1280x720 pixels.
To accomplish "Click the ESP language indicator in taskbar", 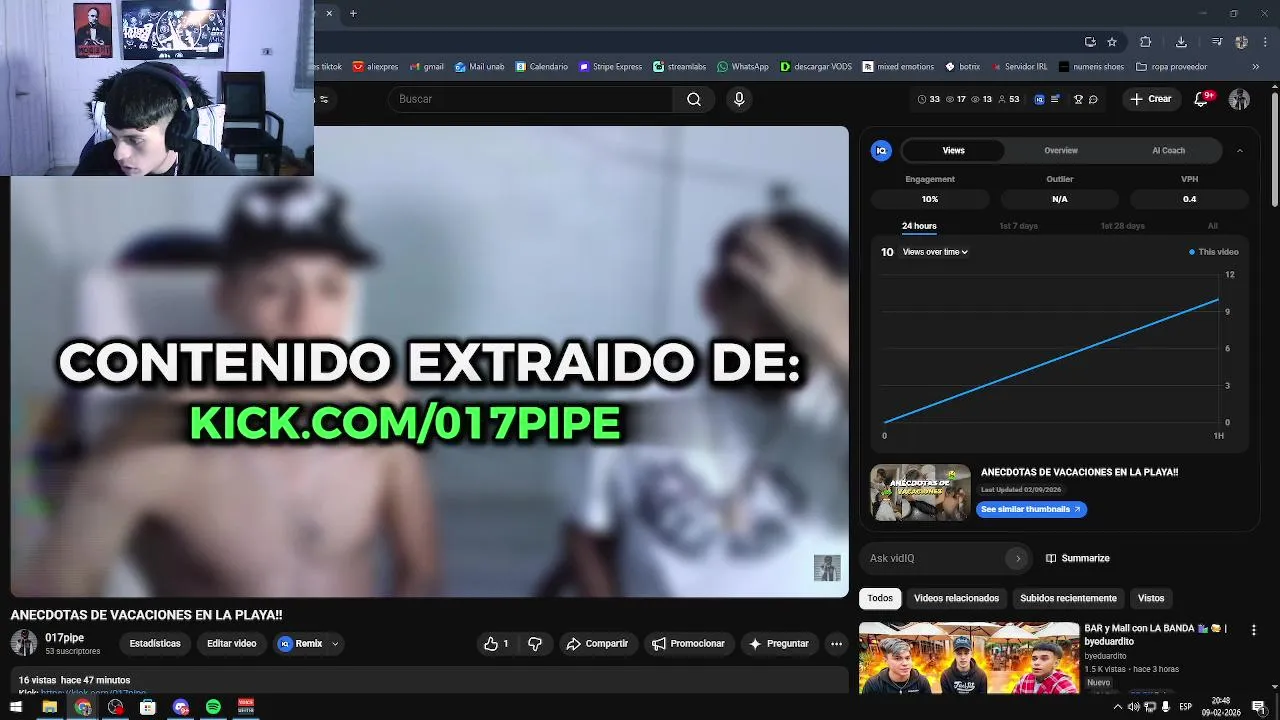I will (1185, 707).
